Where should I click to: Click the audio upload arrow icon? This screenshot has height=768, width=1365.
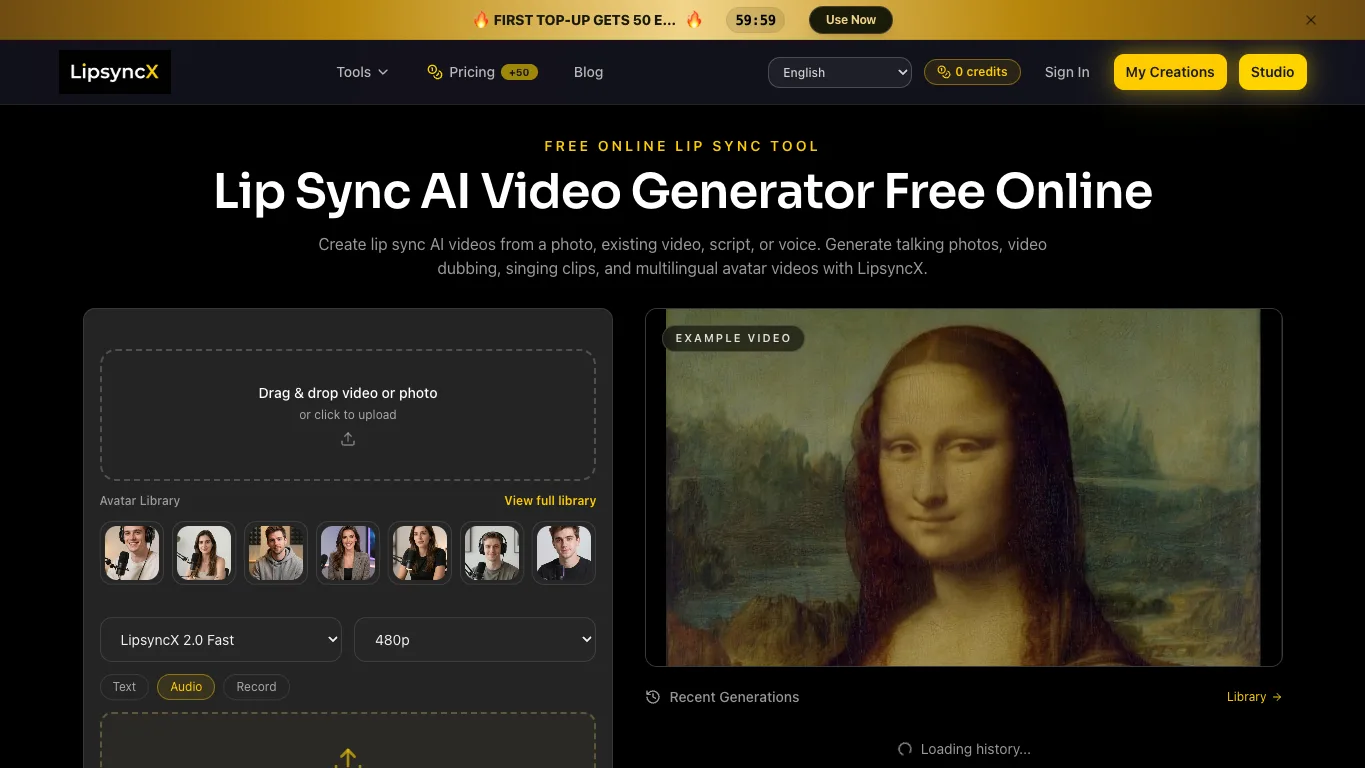347,758
